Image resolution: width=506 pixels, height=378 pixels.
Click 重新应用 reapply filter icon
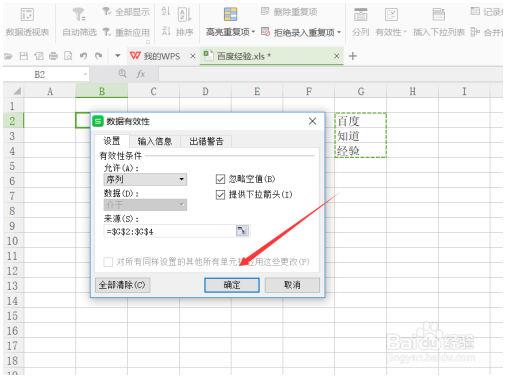pos(107,32)
